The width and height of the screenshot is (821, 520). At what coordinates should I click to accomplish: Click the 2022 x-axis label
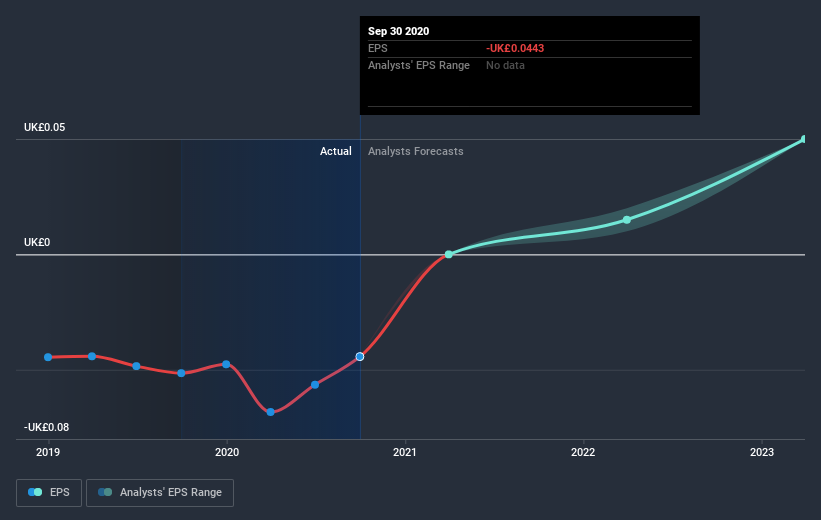(583, 452)
